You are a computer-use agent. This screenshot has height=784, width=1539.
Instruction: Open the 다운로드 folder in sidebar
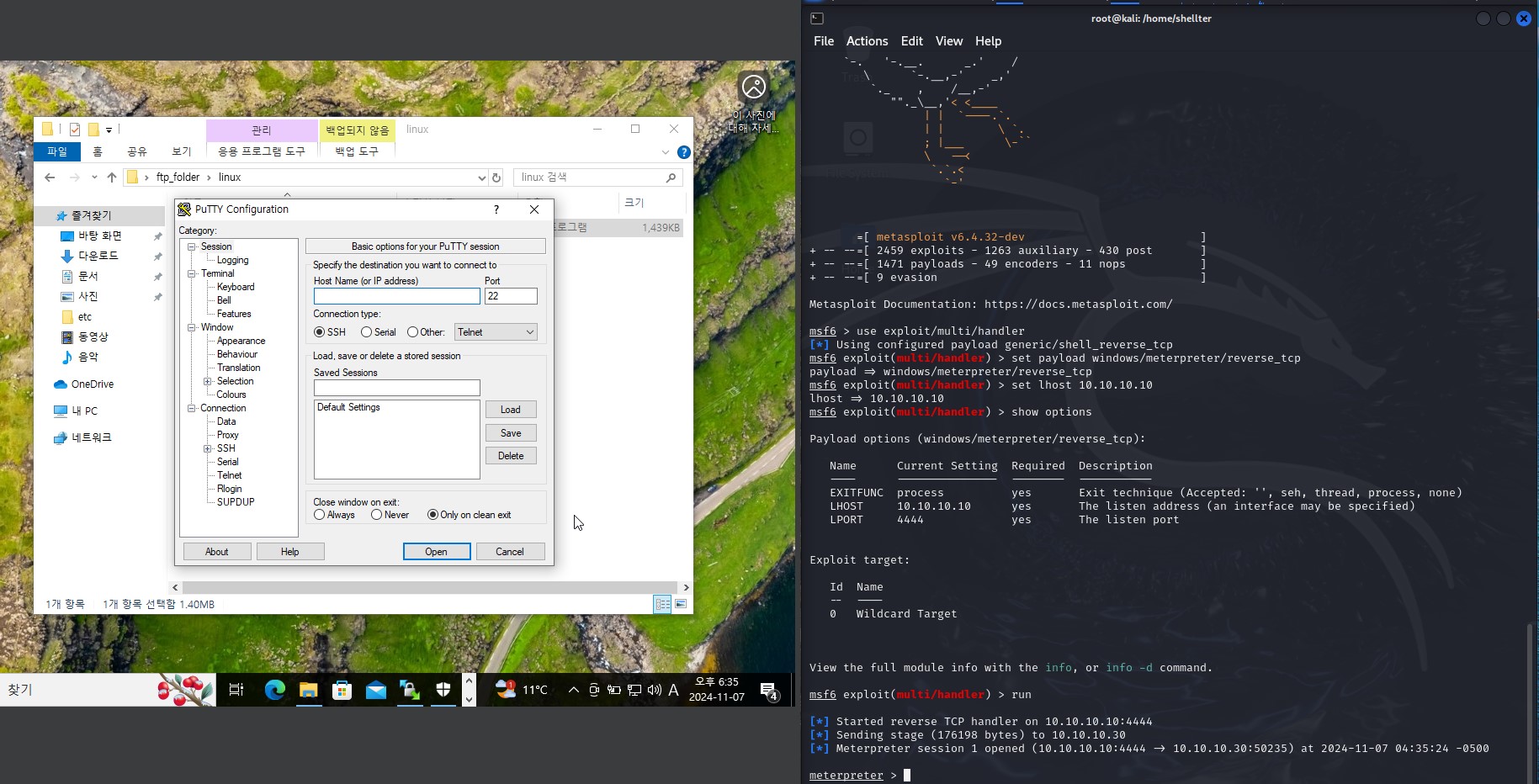(x=98, y=256)
